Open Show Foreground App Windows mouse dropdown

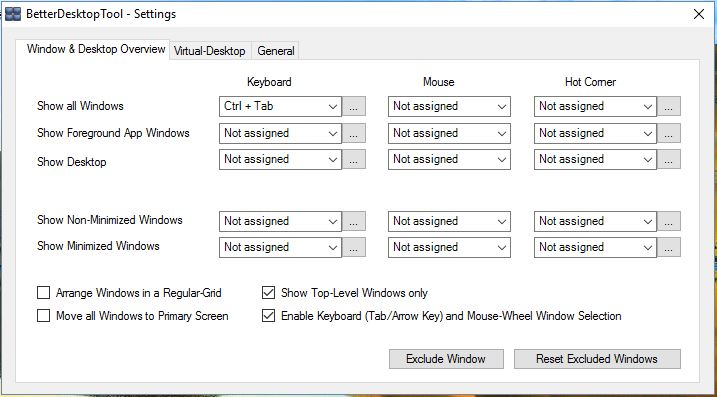point(449,133)
